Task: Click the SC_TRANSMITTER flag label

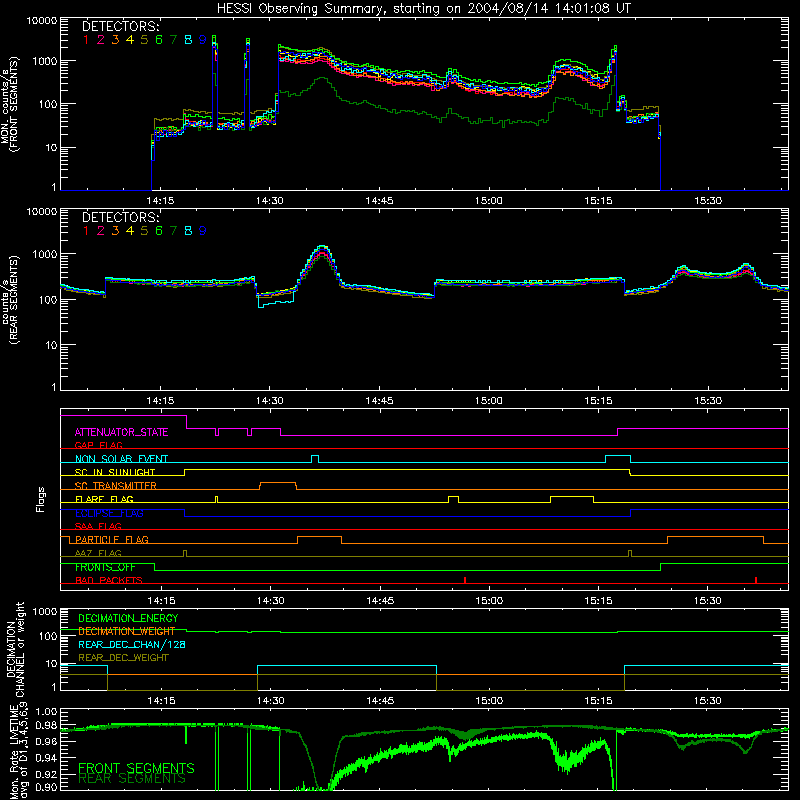Action: point(115,485)
